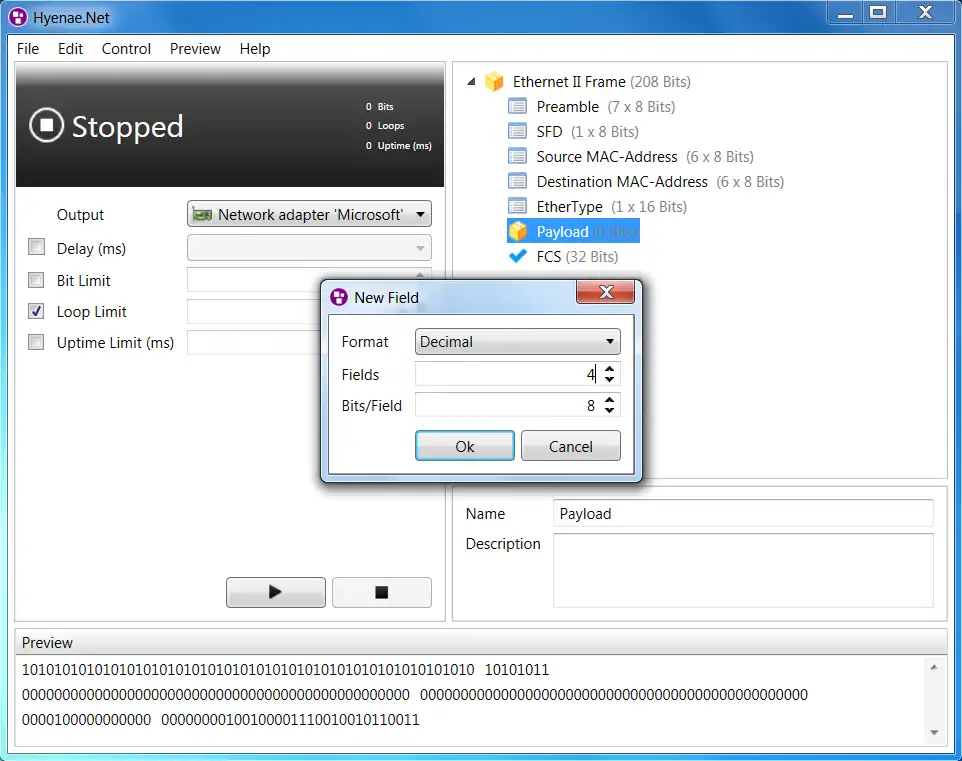Click the '10101011' SFD bits in the preview
The width and height of the screenshot is (962, 761).
(x=517, y=670)
